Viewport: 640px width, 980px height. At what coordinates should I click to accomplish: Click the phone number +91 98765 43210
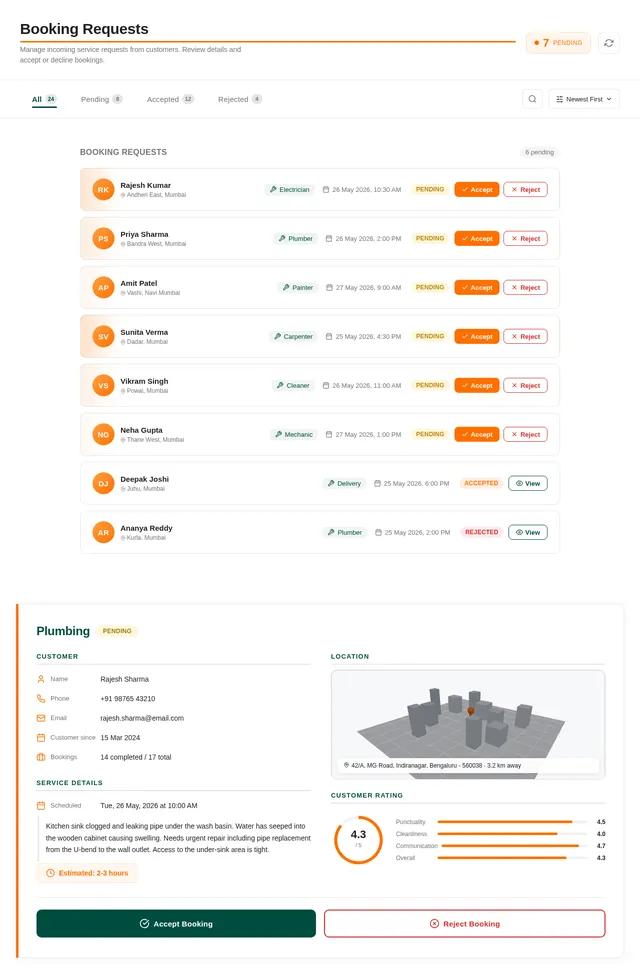[x=128, y=699]
